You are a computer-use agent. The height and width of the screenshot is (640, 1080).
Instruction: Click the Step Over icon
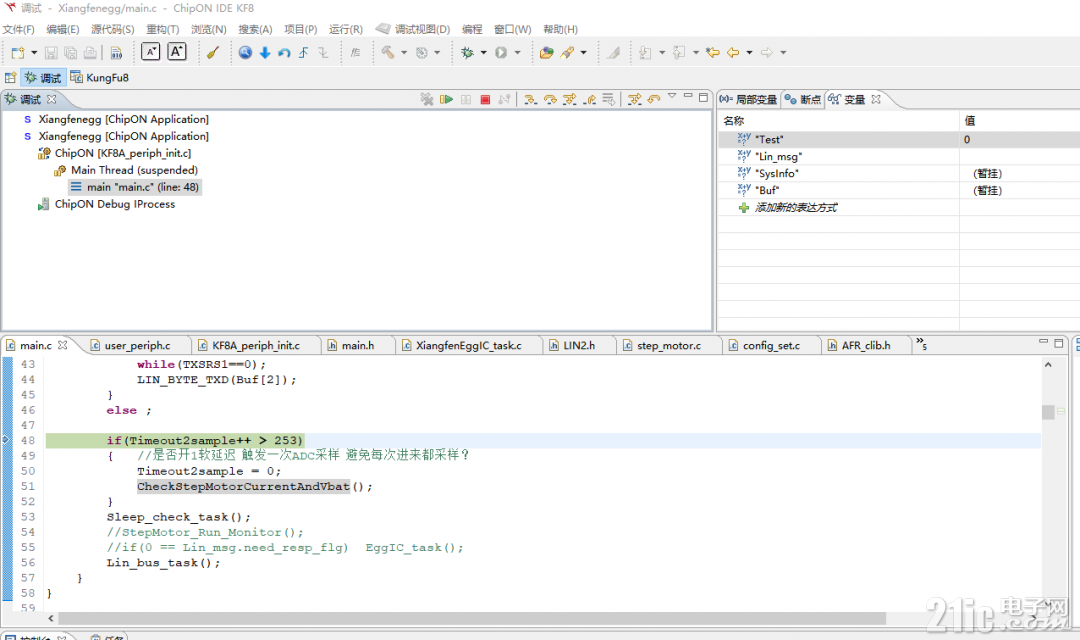point(550,99)
